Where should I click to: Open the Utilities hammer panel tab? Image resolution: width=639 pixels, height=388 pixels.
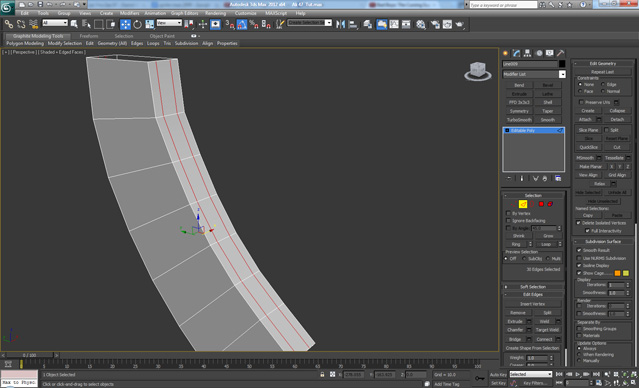pyautogui.click(x=561, y=53)
